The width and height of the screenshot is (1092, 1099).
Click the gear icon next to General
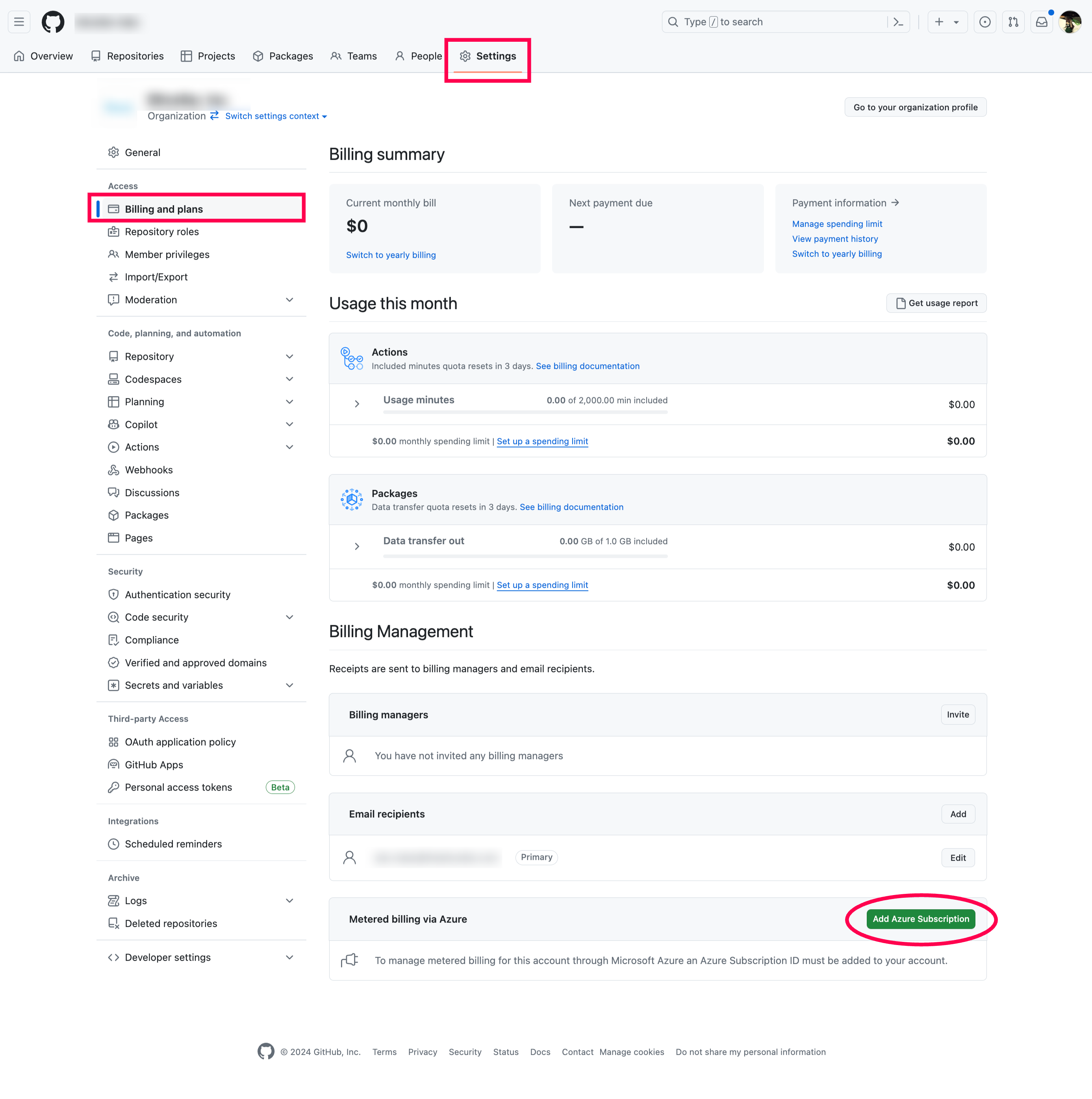coord(114,152)
